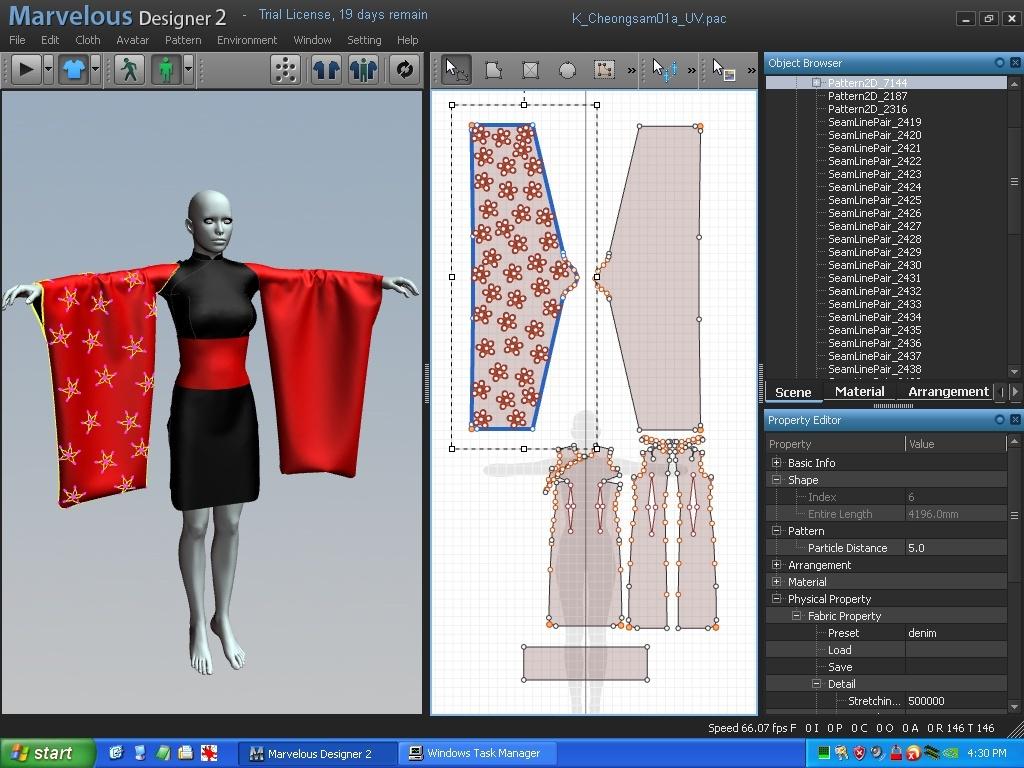This screenshot has width=1024, height=768.
Task: Activate the select/move pattern arrow tool
Action: pyautogui.click(x=455, y=69)
